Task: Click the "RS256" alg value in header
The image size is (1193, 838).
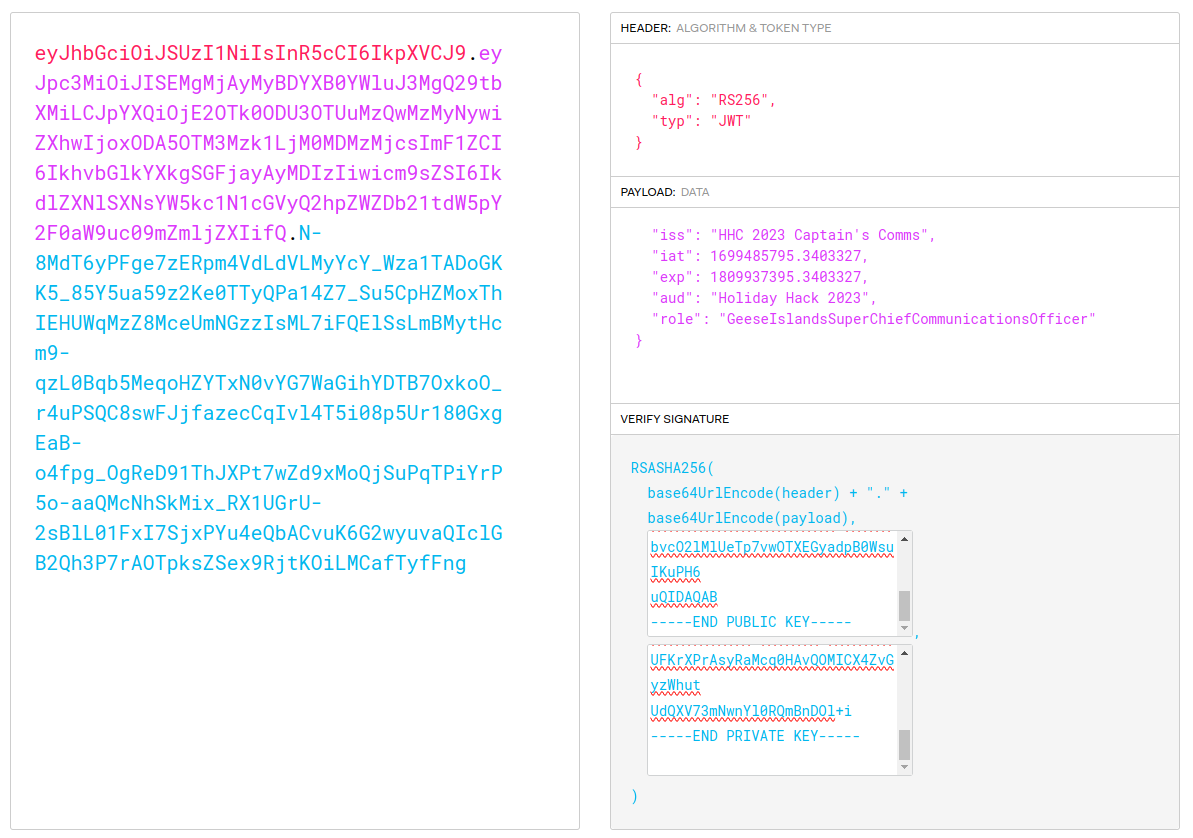Action: pyautogui.click(x=743, y=100)
